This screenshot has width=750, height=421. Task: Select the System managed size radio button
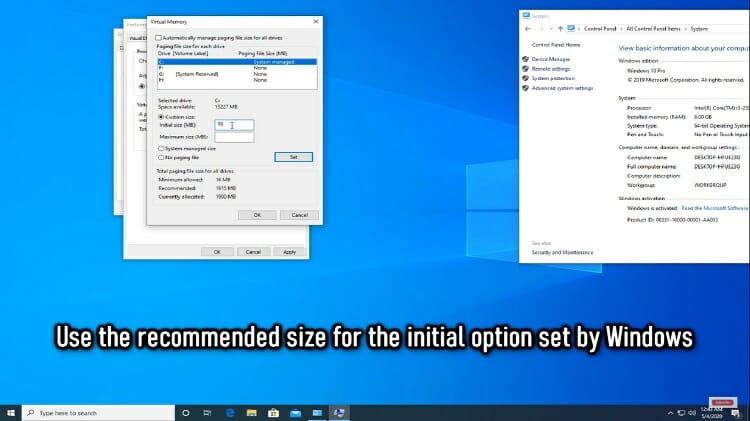tap(161, 148)
